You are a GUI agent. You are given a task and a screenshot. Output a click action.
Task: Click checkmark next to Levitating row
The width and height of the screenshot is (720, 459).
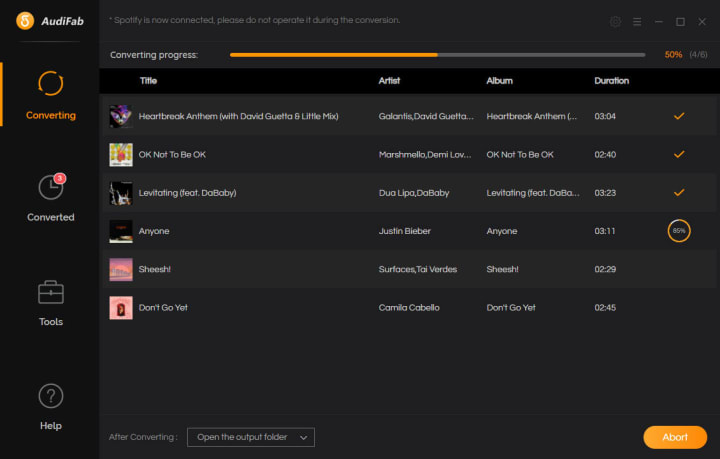[679, 192]
